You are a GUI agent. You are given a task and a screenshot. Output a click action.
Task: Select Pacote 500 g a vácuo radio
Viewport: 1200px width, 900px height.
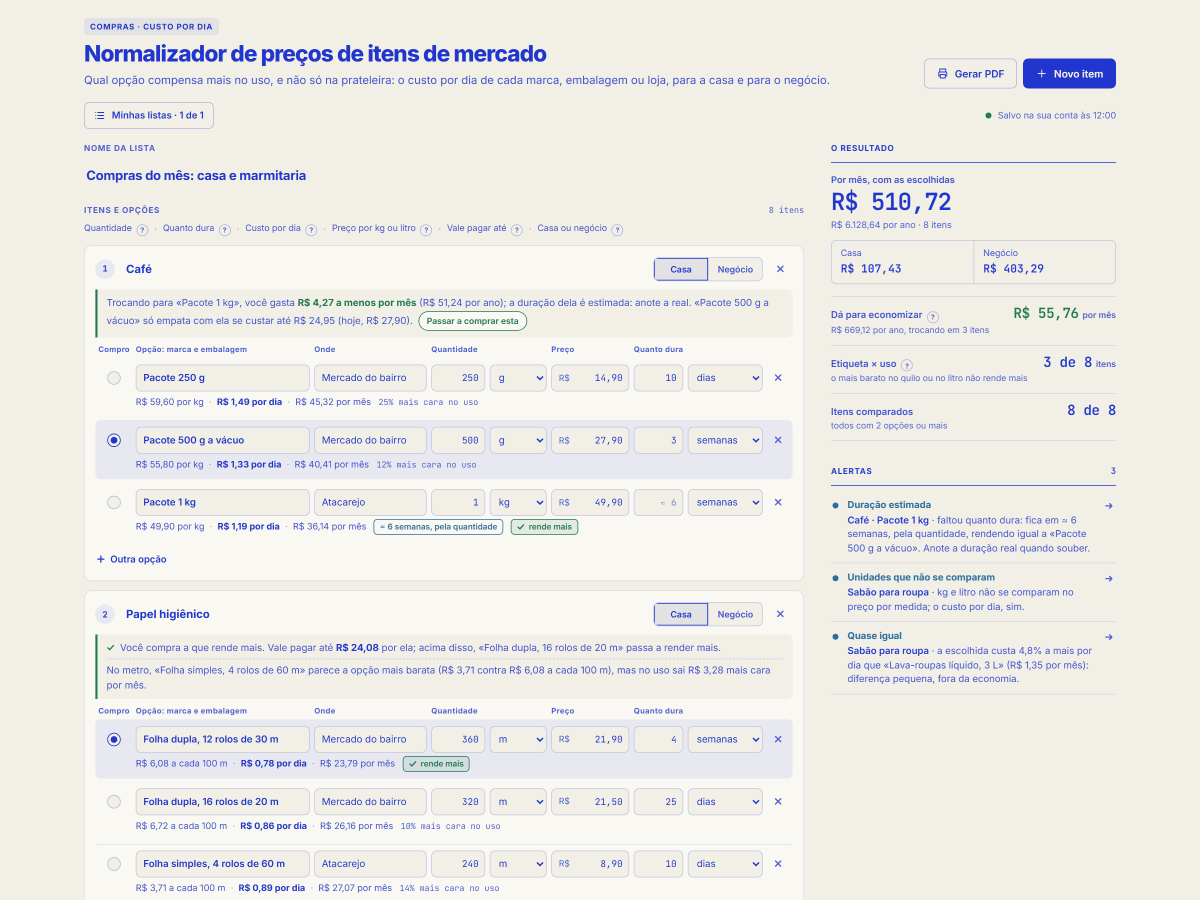(x=114, y=440)
